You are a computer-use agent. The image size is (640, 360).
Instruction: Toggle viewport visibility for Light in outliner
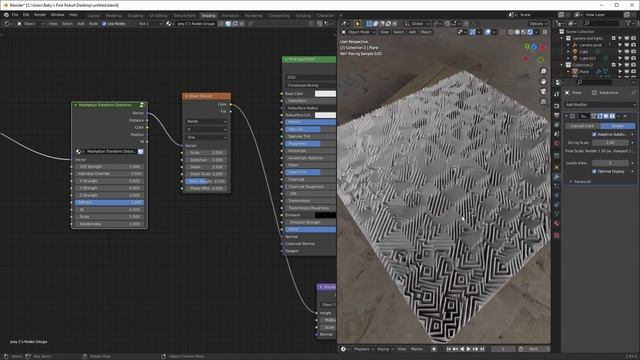click(627, 52)
